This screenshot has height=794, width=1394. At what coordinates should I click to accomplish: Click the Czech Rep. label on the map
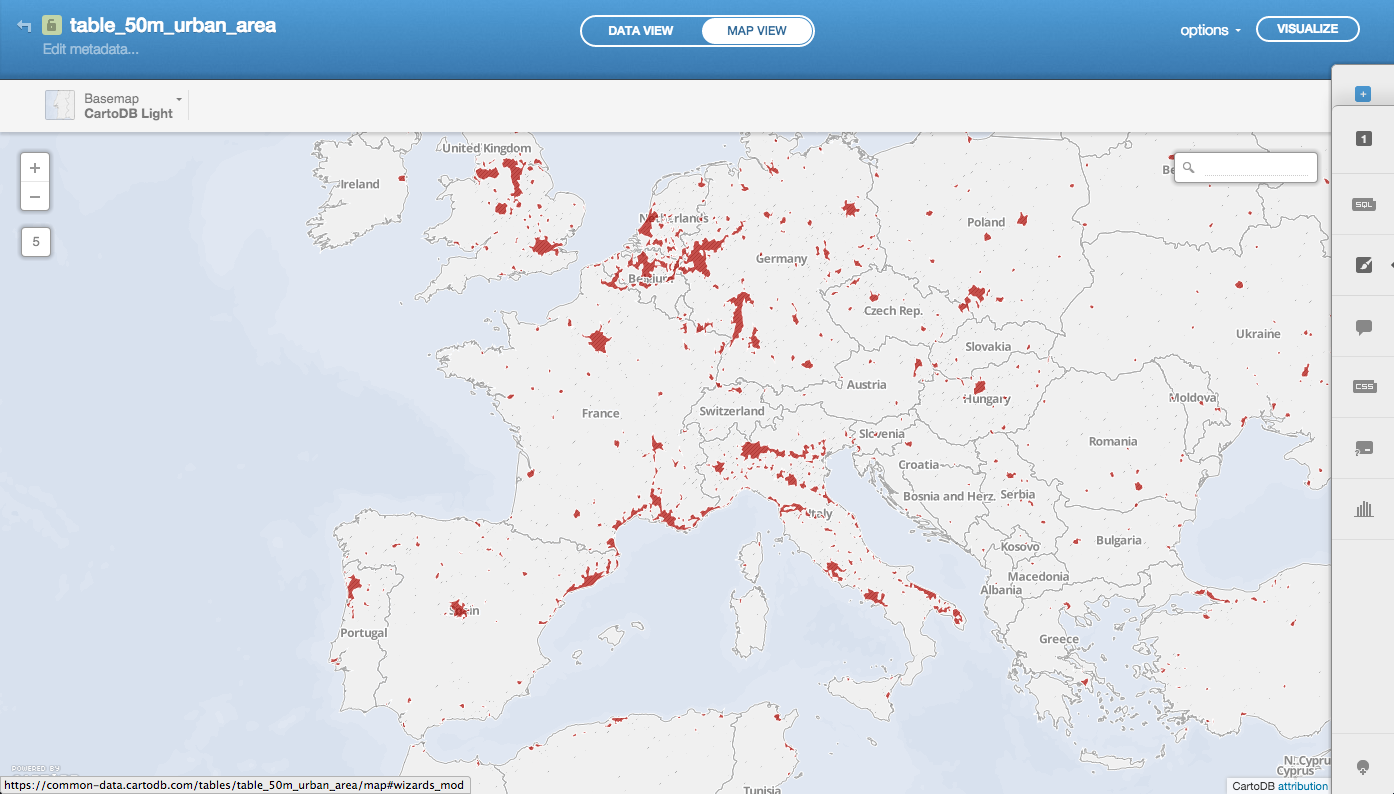point(893,311)
